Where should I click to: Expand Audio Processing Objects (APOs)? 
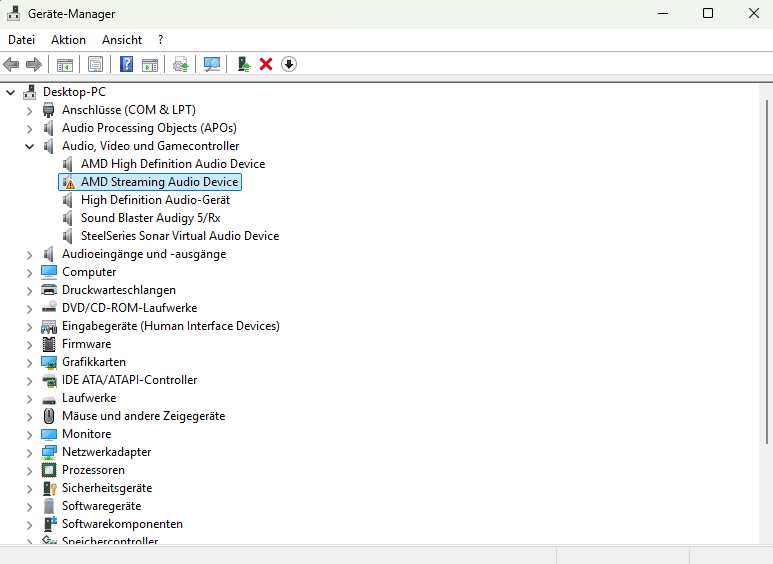(x=30, y=129)
